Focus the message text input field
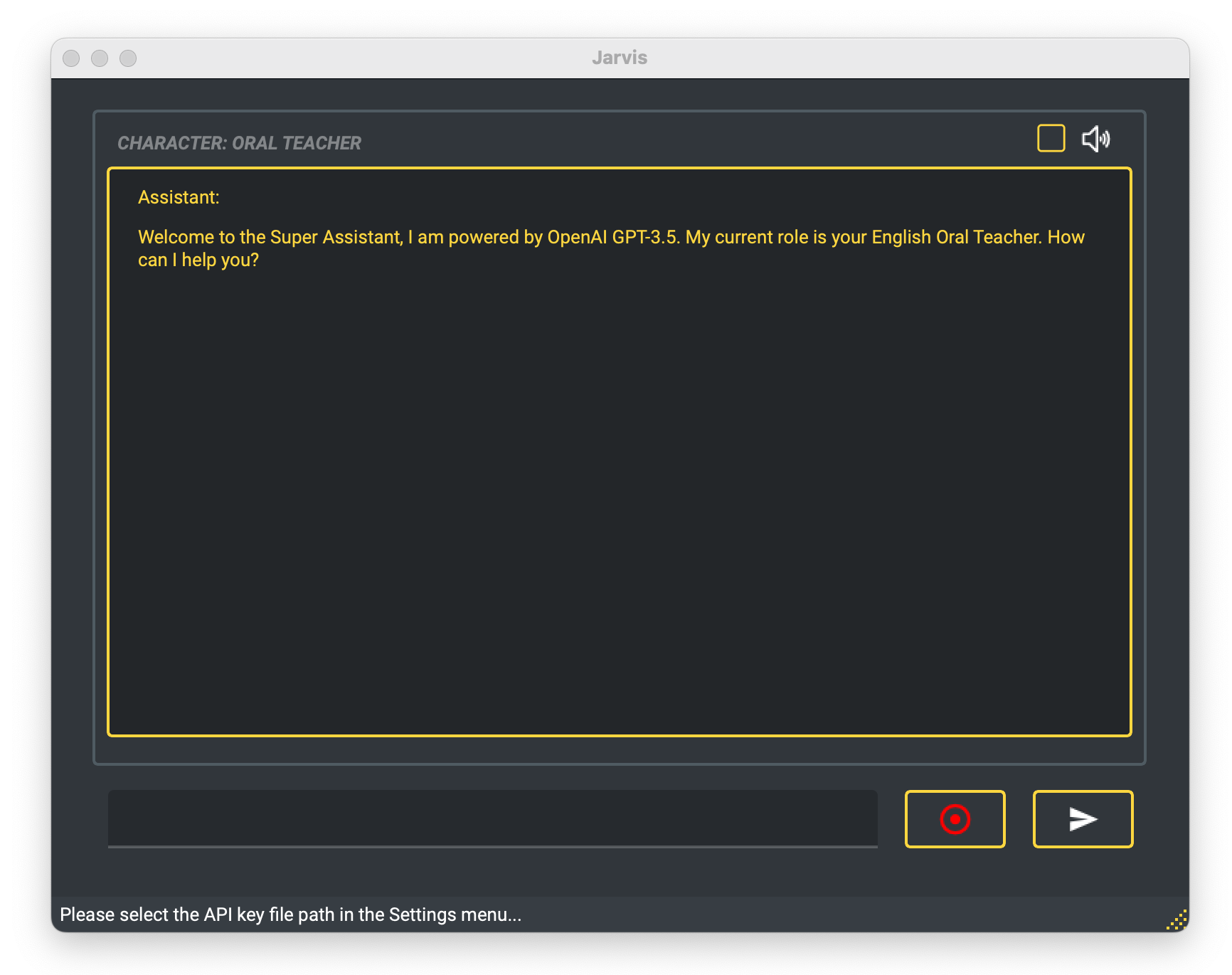The height and width of the screenshot is (975, 1232). [x=492, y=818]
